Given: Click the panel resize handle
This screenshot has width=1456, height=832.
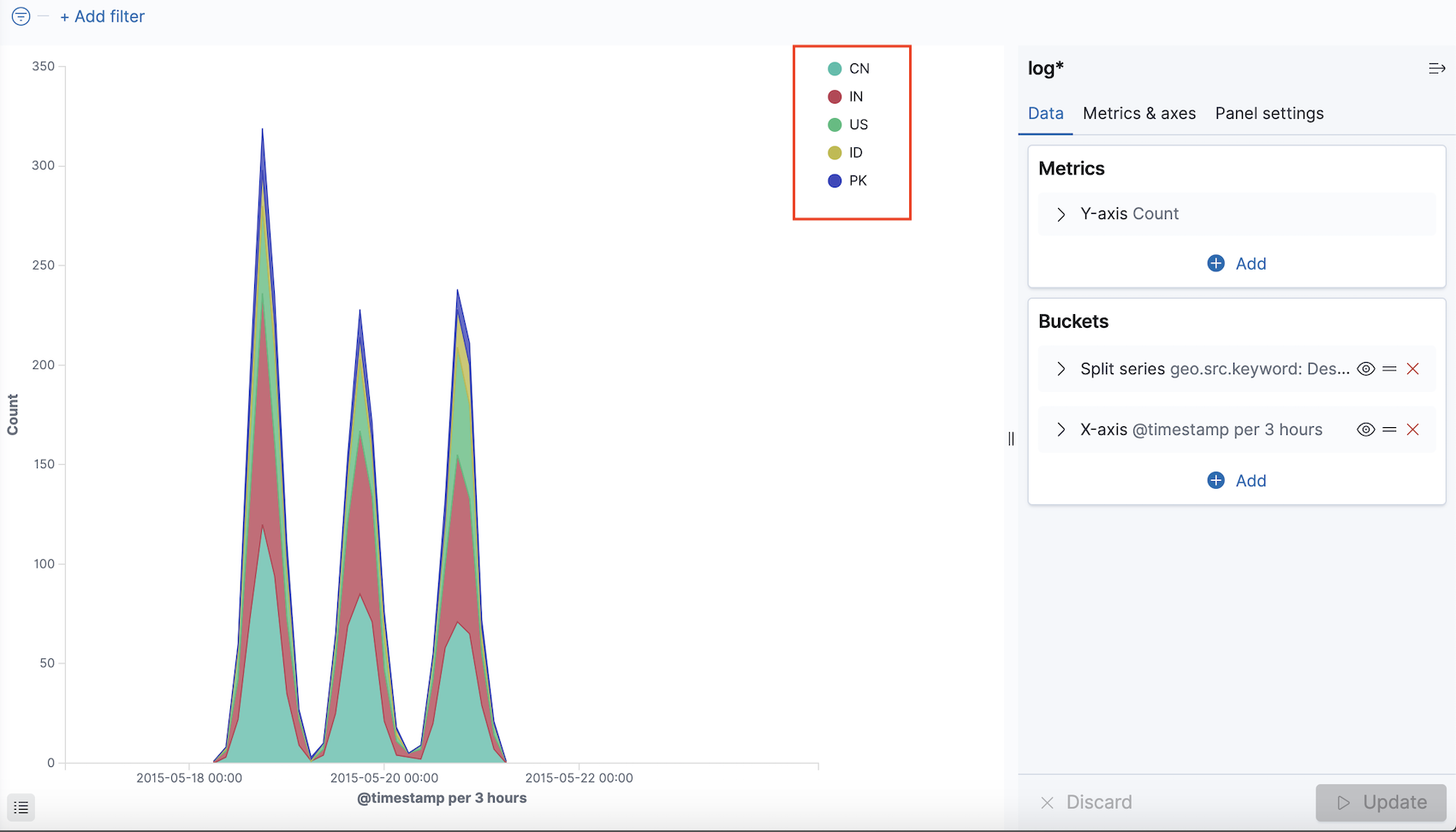Looking at the screenshot, I should click(x=1011, y=438).
